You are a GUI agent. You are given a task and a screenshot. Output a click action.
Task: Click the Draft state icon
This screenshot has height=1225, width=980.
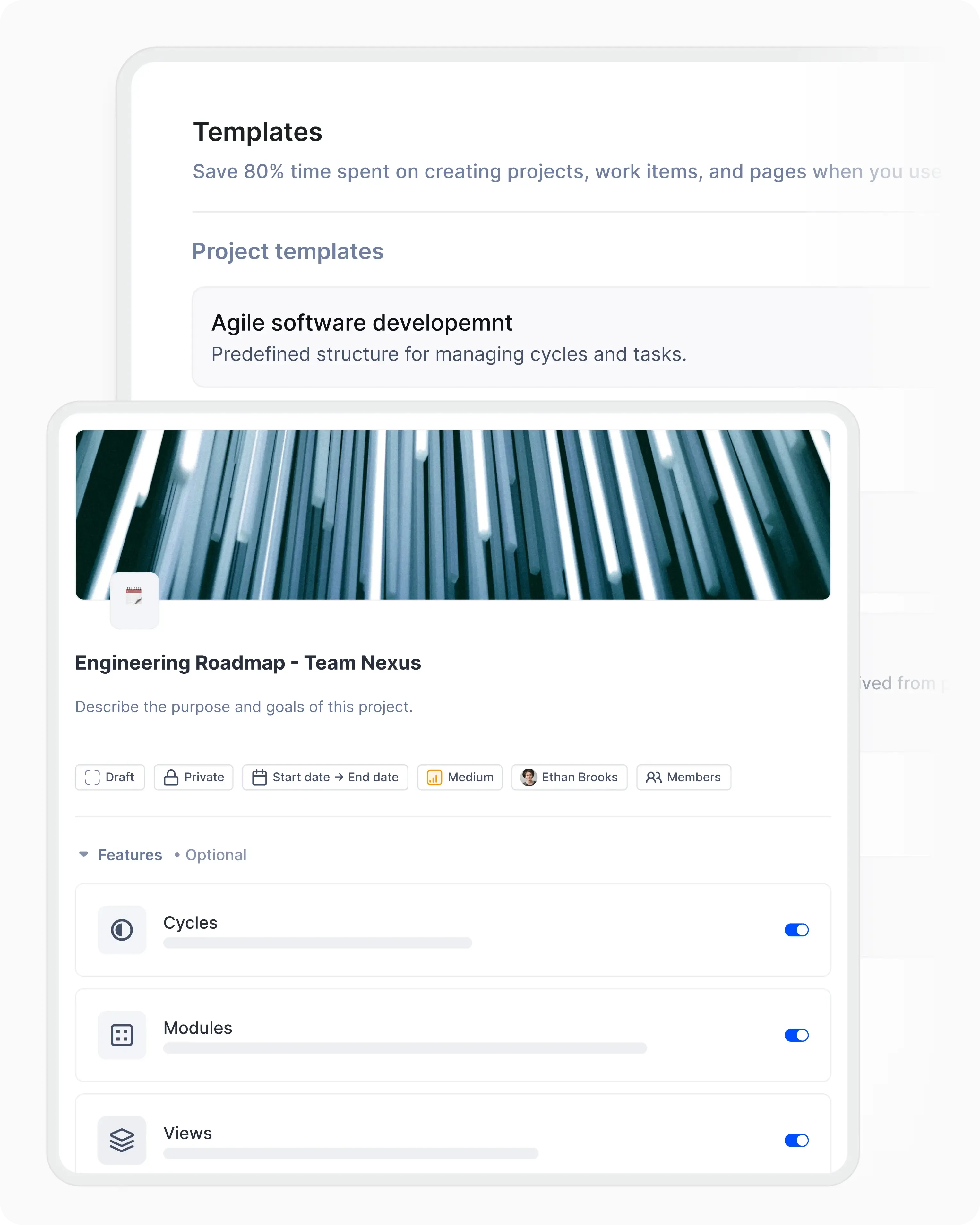pyautogui.click(x=91, y=777)
